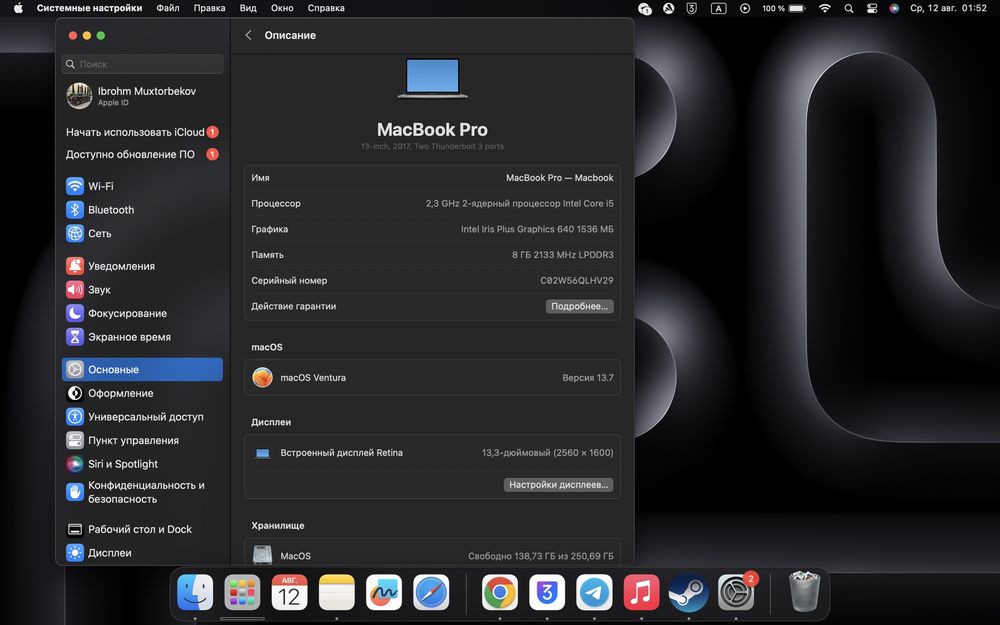Open Telegram from the Dock
The width and height of the screenshot is (1000, 625).
pyautogui.click(x=594, y=592)
